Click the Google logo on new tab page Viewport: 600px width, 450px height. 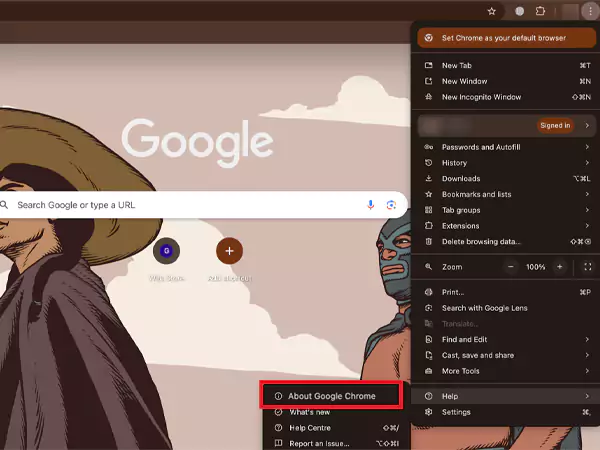pos(197,142)
